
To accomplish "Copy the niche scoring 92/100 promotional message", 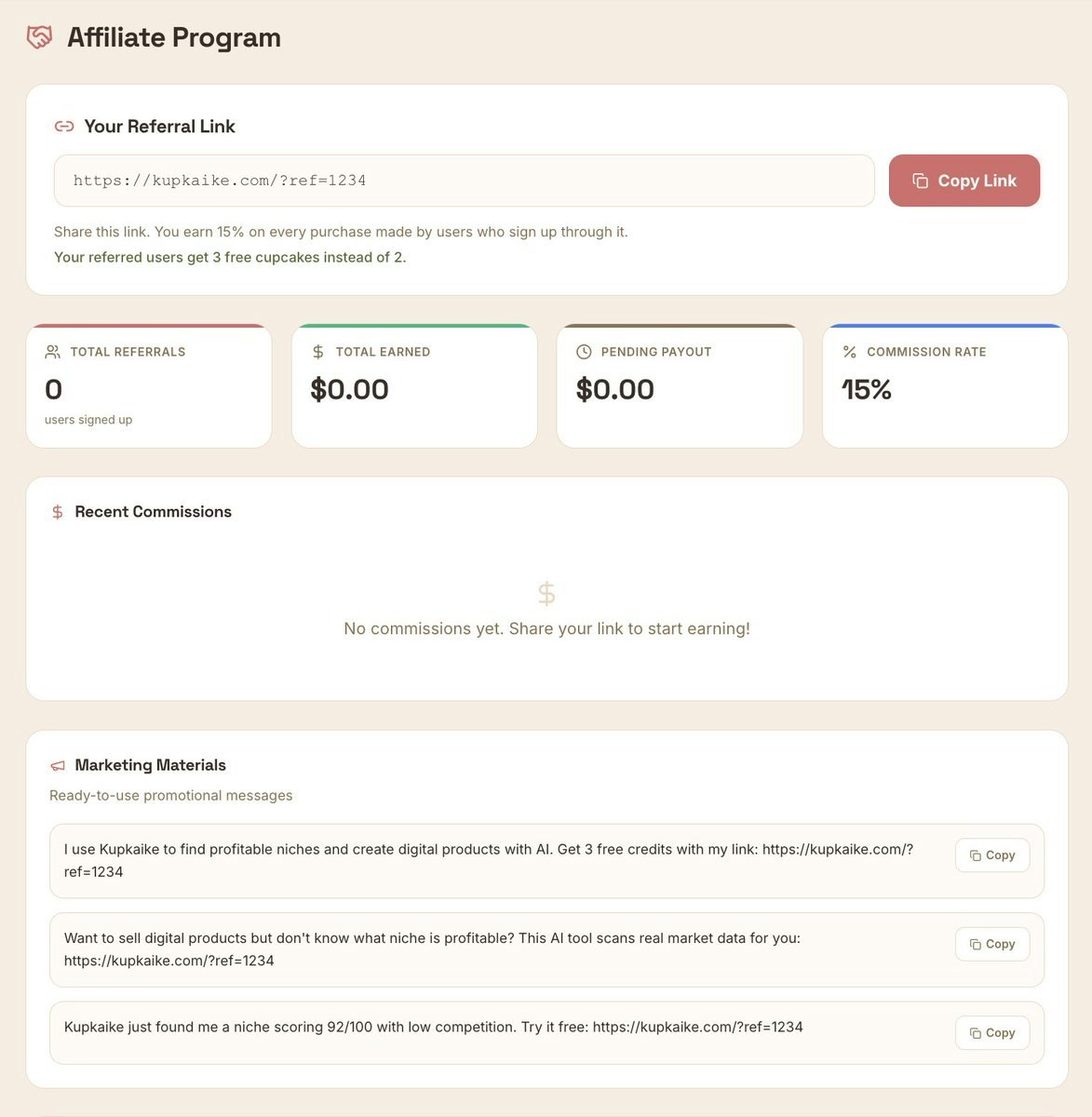I will coord(991,1032).
